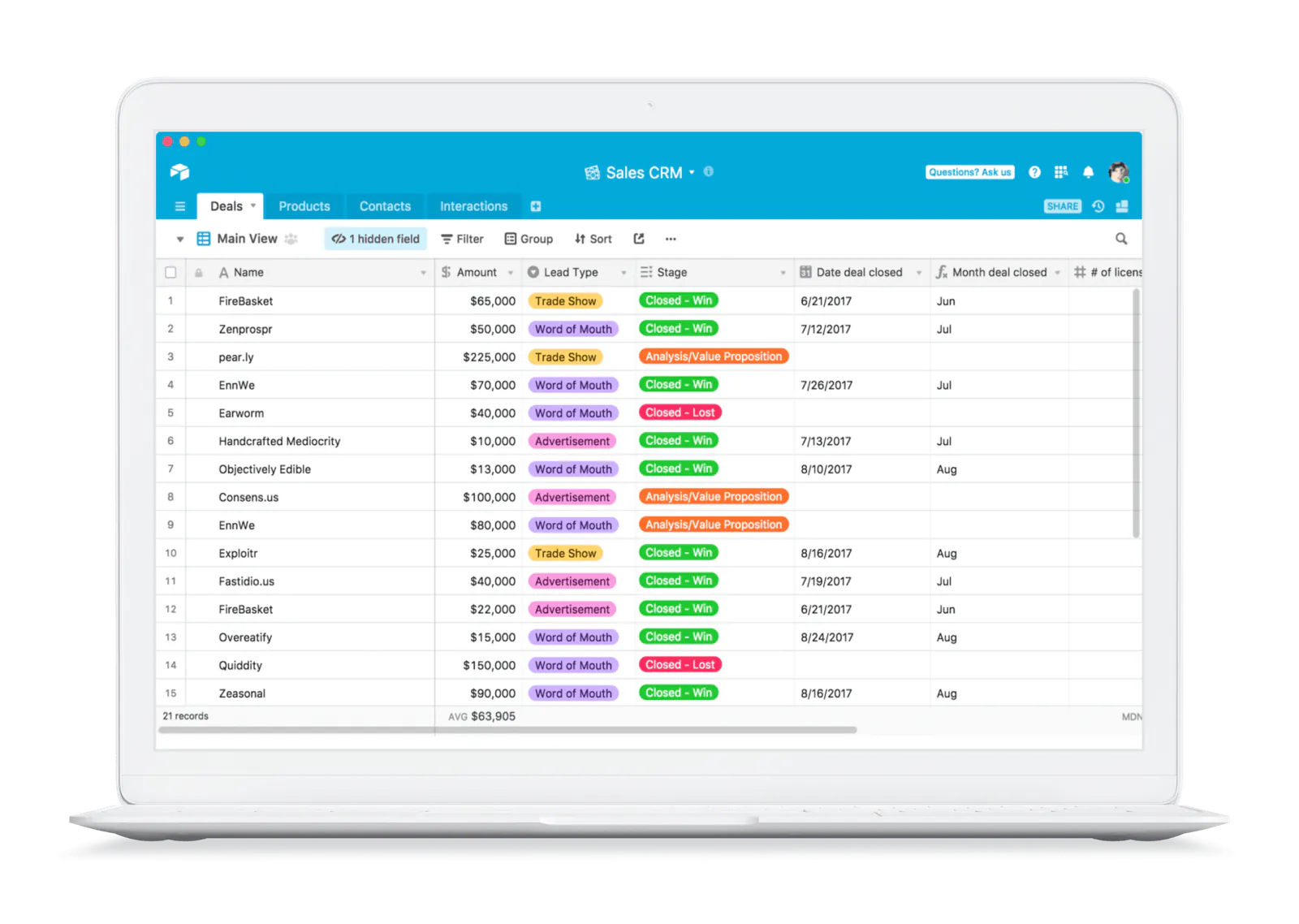1299x924 pixels.
Task: Expand the views sidebar triangle
Action: pyautogui.click(x=180, y=240)
